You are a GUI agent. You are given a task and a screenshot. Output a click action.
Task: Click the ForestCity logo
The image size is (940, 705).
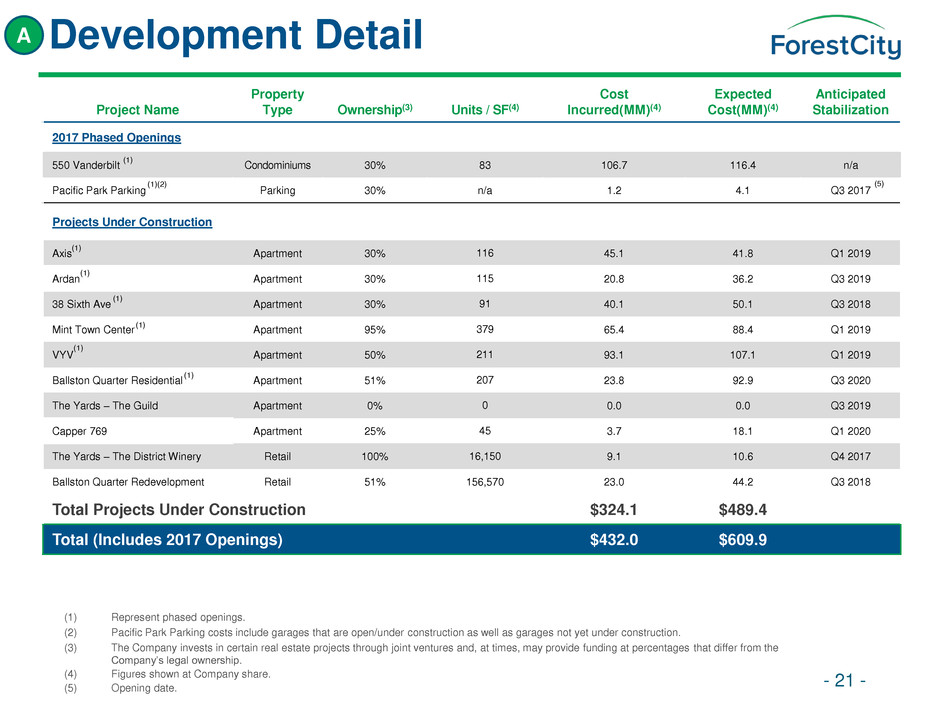pos(835,38)
